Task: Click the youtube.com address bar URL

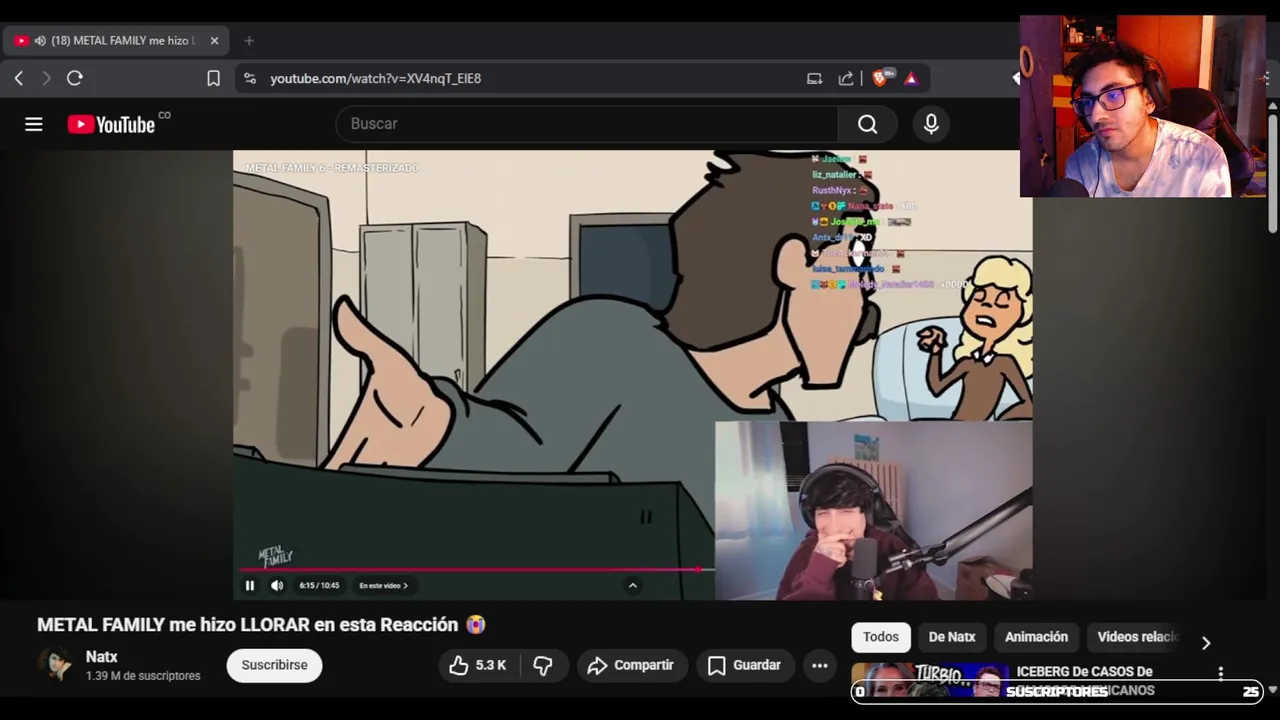Action: [375, 78]
